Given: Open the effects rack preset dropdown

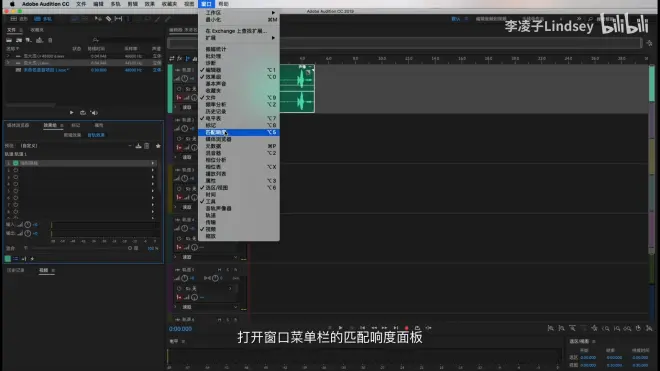Looking at the screenshot, I should [76, 146].
